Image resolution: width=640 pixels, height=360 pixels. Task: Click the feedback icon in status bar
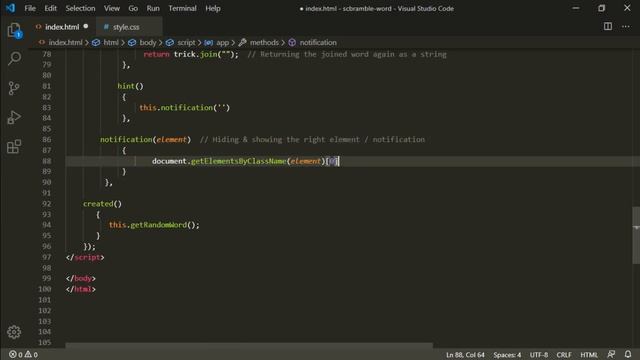pos(611,354)
